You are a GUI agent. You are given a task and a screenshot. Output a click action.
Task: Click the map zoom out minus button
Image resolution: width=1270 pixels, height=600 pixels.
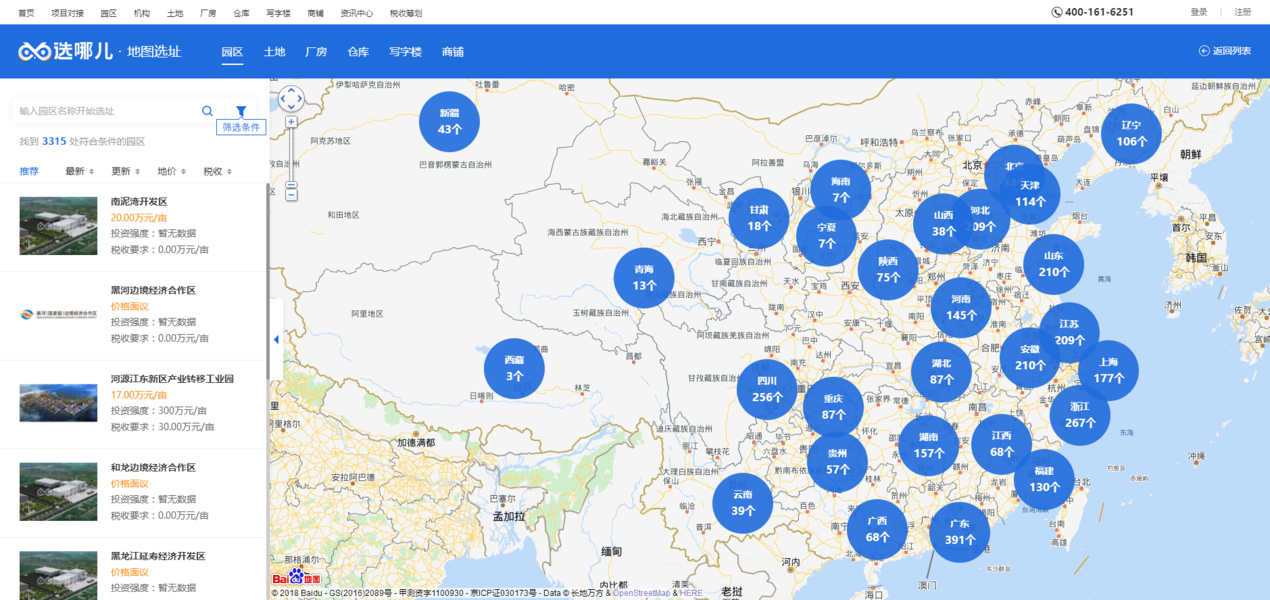point(291,184)
